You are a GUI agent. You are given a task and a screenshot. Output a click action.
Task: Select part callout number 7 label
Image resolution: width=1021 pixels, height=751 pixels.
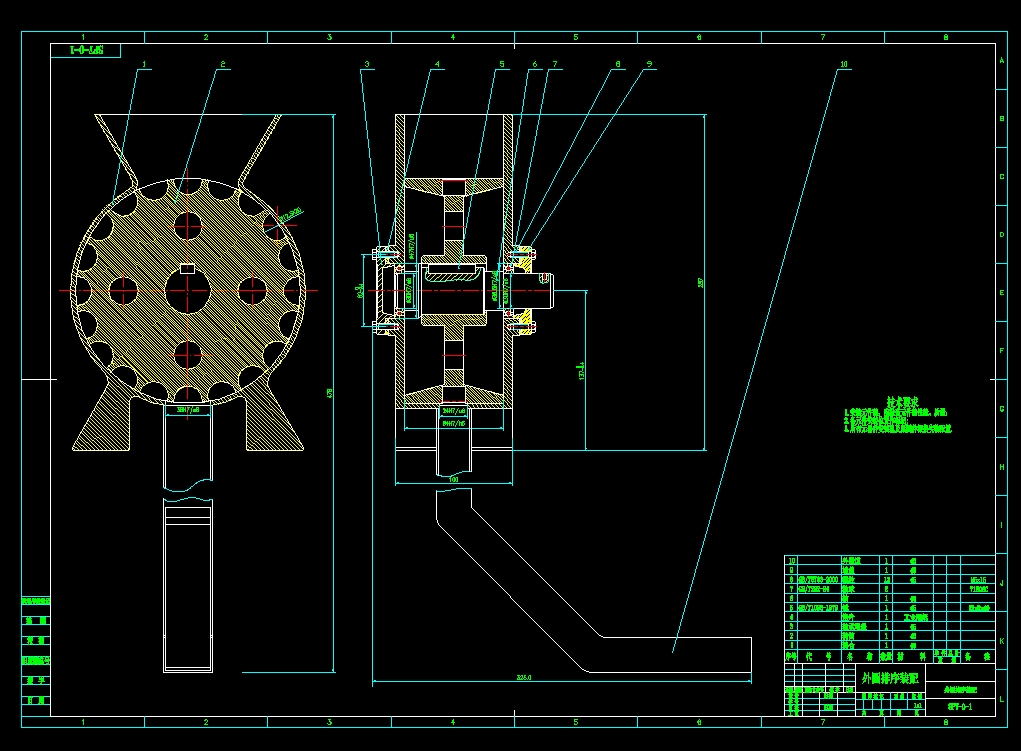pos(555,64)
